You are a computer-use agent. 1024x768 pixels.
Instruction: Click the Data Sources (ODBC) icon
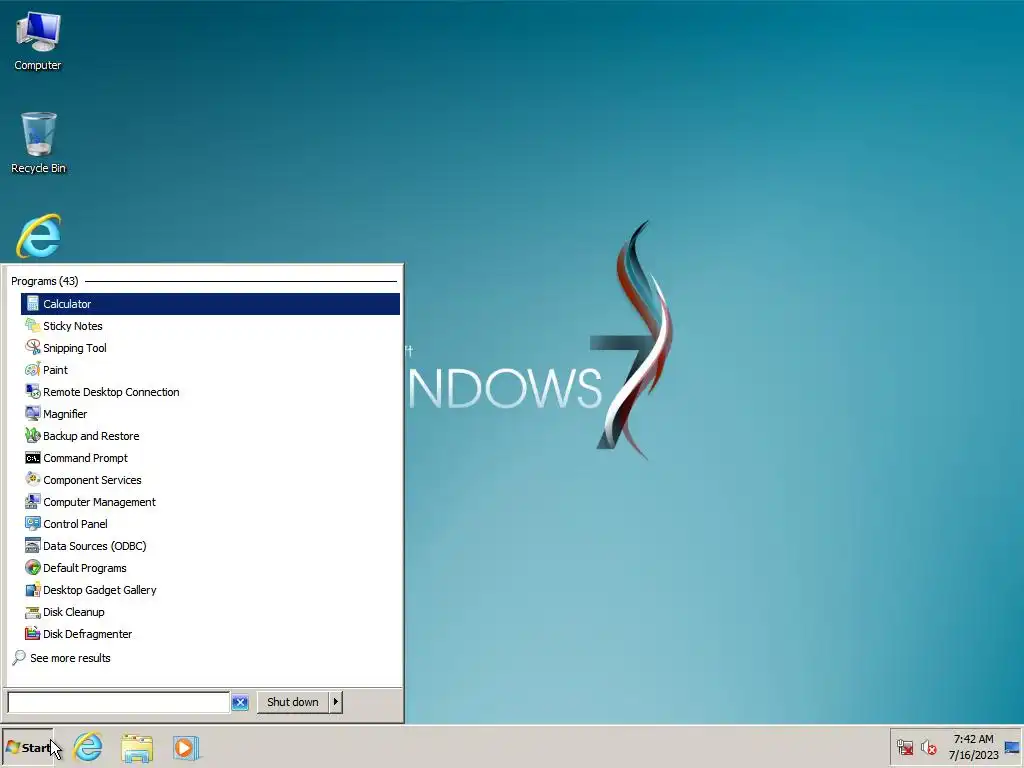(33, 545)
